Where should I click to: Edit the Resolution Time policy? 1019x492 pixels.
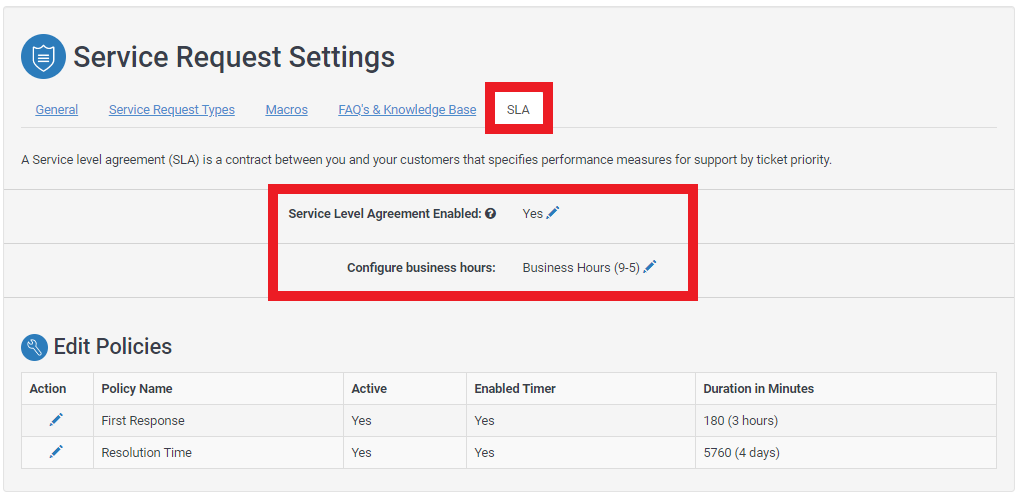pyautogui.click(x=57, y=451)
